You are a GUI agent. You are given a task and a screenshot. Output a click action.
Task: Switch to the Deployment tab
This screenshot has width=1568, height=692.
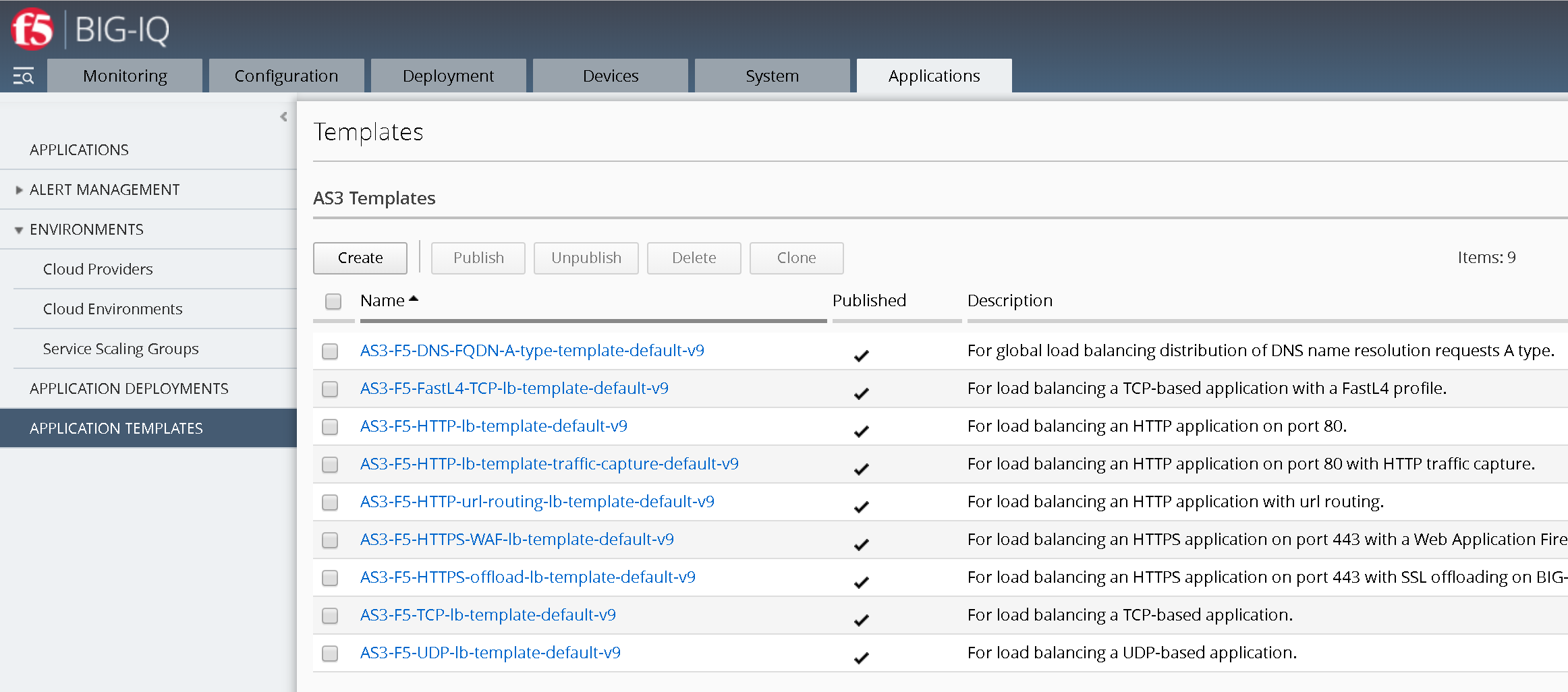[448, 76]
